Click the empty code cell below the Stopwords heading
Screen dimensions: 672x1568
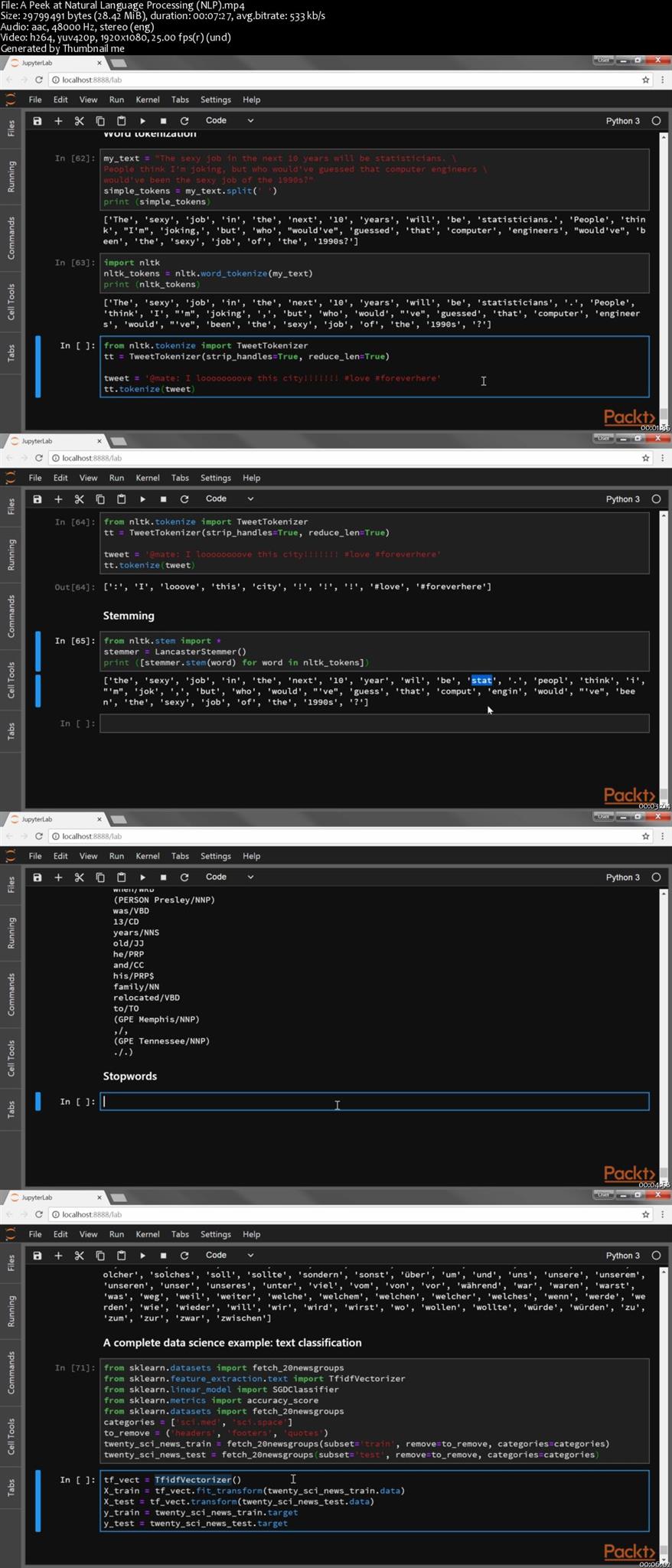(x=374, y=1102)
